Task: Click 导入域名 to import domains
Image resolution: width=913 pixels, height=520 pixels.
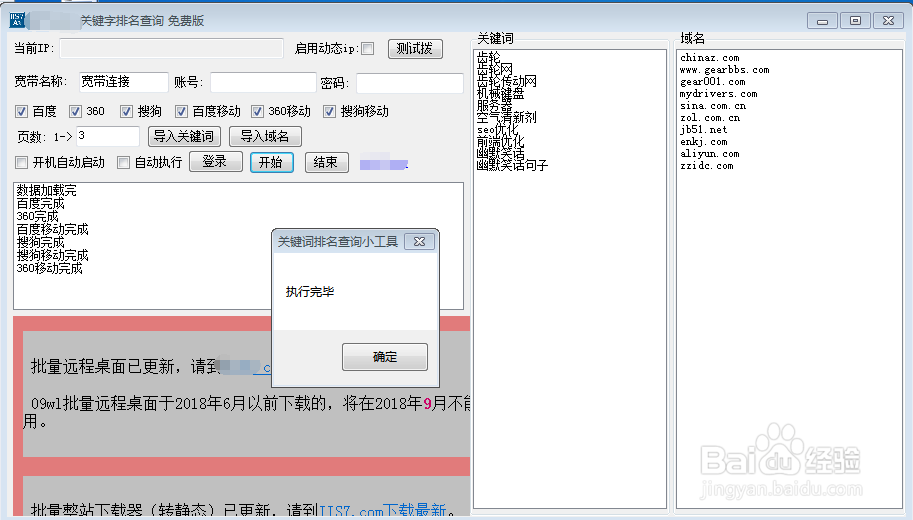Action: (265, 136)
